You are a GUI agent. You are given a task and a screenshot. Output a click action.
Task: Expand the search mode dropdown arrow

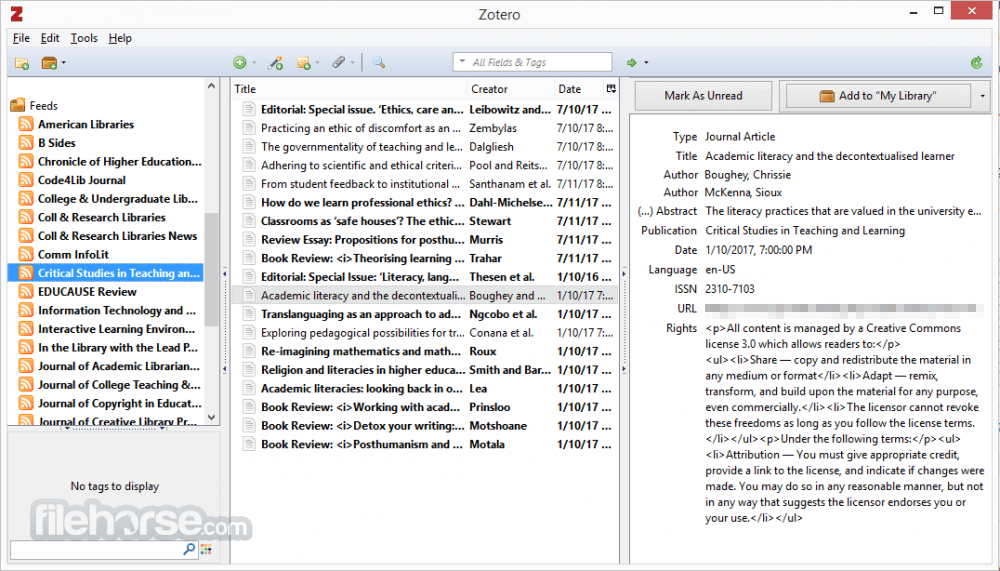click(x=463, y=62)
